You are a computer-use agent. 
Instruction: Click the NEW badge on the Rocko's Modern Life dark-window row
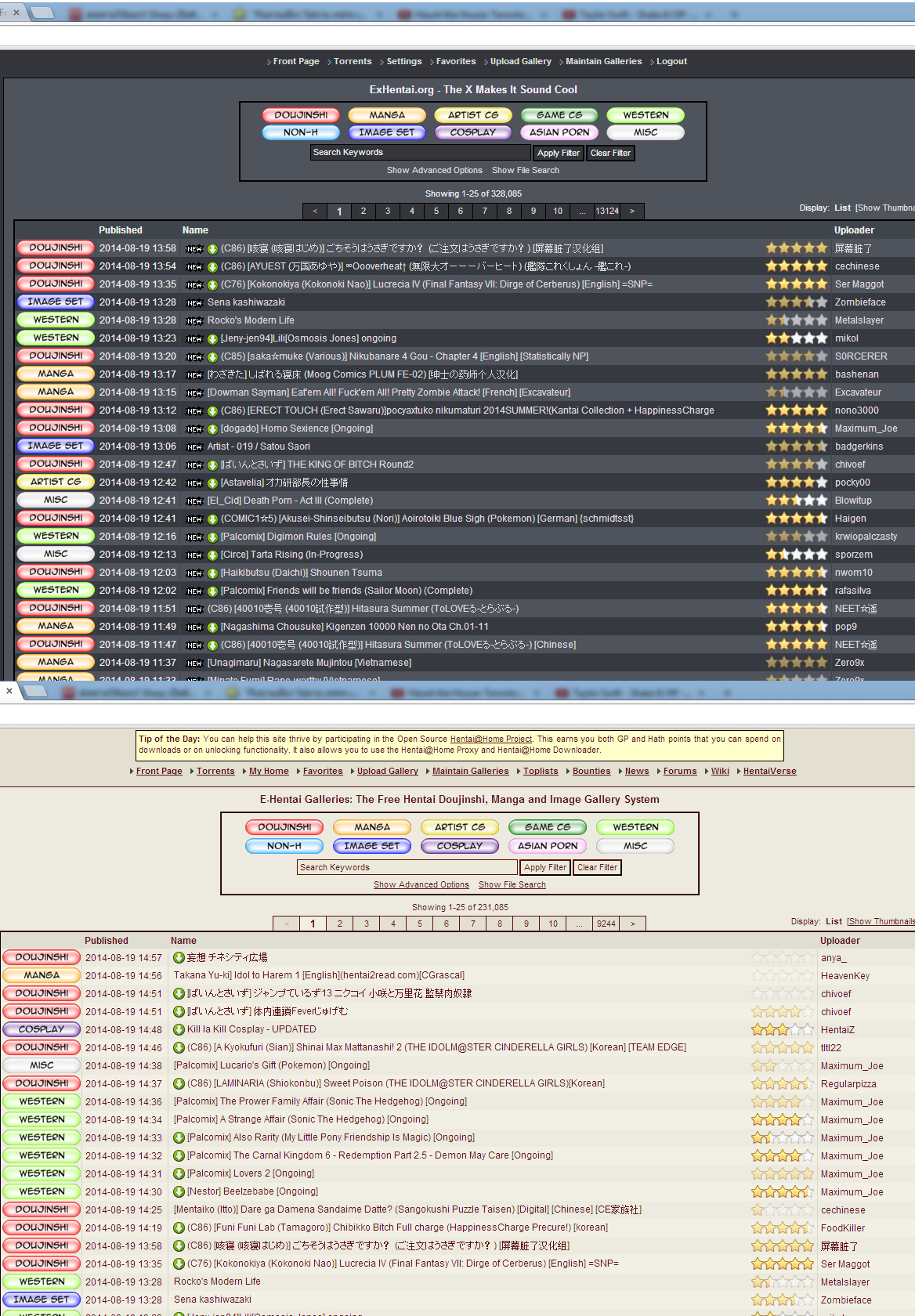tap(194, 321)
